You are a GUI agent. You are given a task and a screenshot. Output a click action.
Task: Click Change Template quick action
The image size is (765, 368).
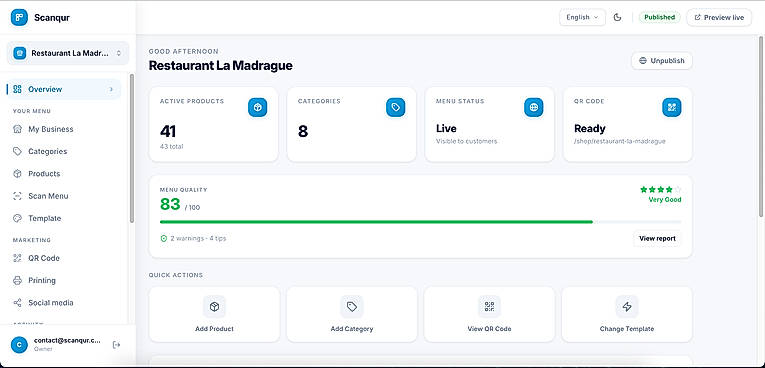coord(627,314)
